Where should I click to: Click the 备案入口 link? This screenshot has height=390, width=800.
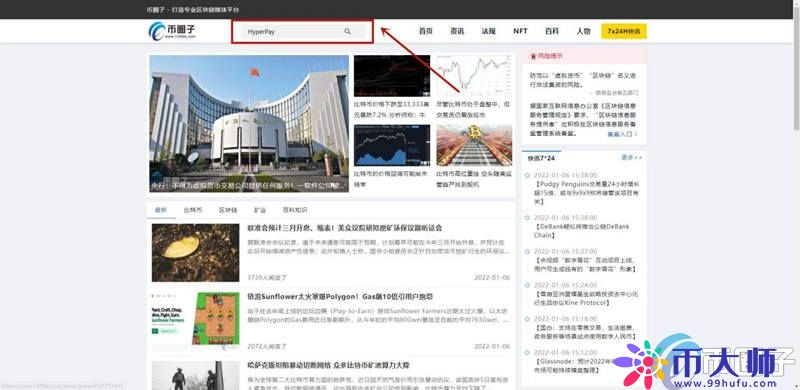click(x=622, y=134)
